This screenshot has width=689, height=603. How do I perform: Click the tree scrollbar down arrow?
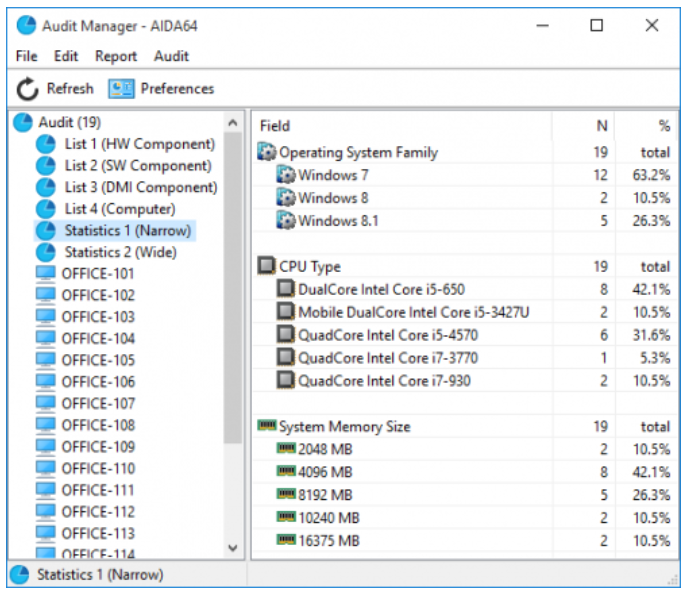tap(233, 548)
